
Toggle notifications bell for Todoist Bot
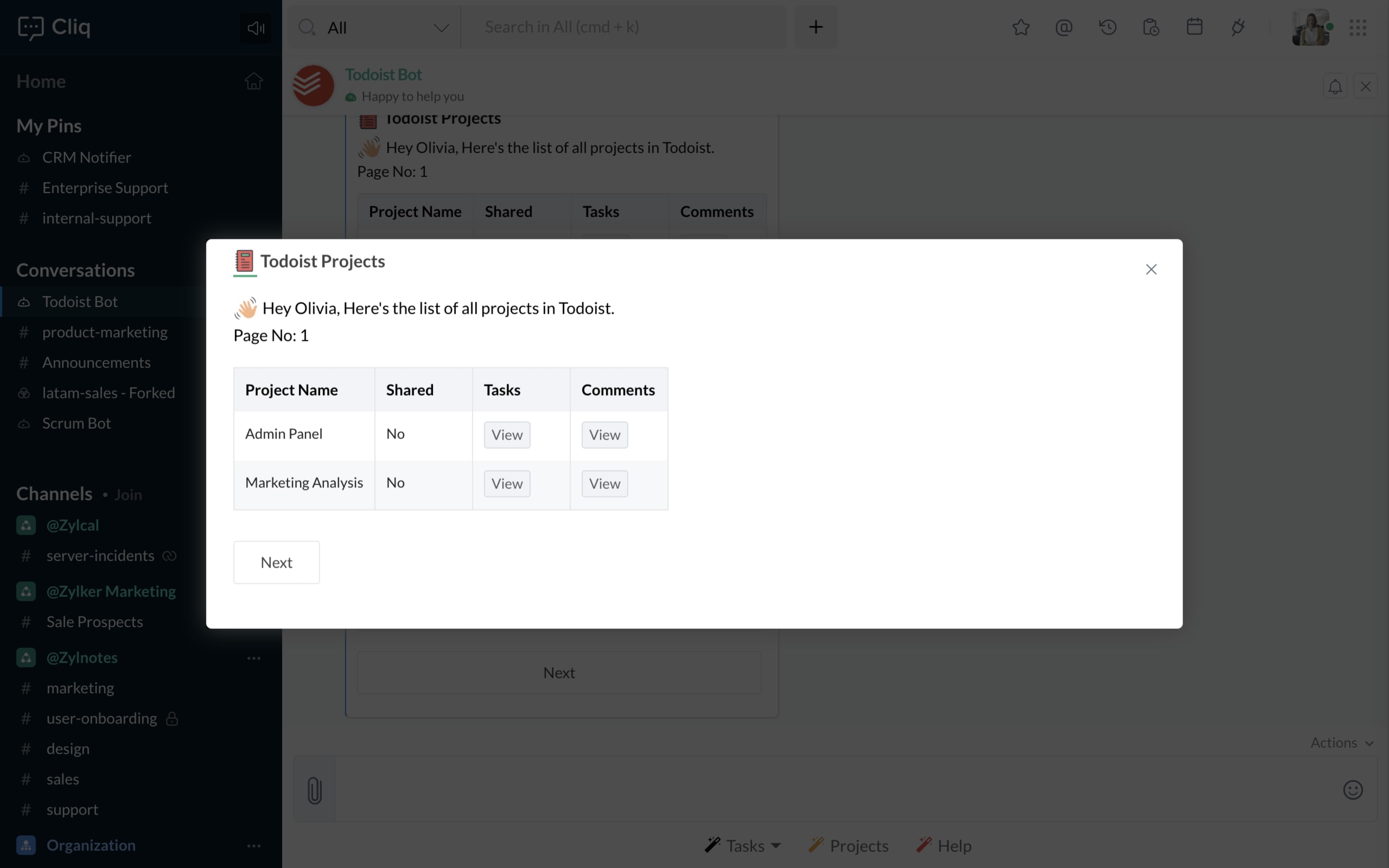point(1335,86)
